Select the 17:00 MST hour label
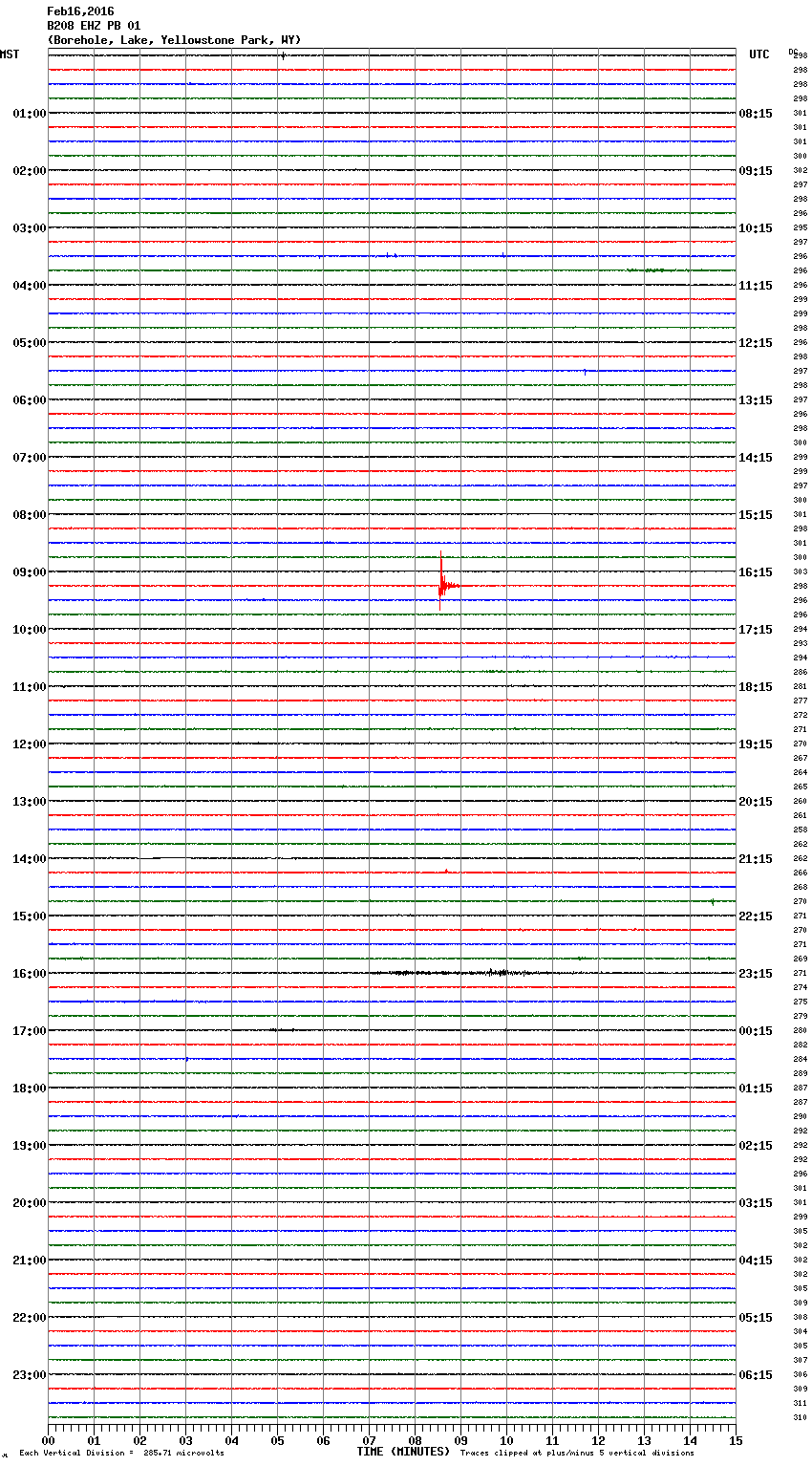This screenshot has height=1466, width=812. [x=30, y=1031]
